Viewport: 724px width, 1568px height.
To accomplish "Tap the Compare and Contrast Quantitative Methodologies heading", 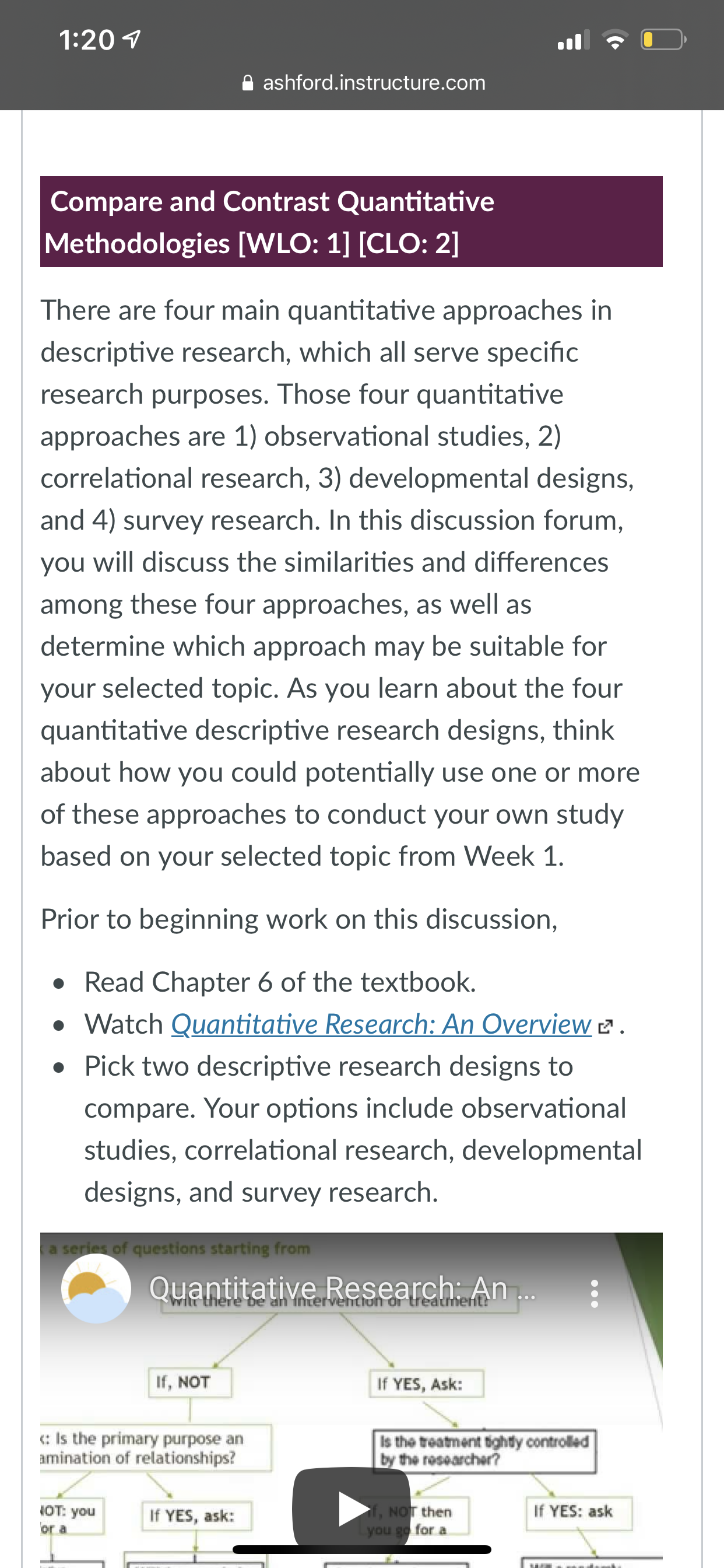I will [x=351, y=222].
